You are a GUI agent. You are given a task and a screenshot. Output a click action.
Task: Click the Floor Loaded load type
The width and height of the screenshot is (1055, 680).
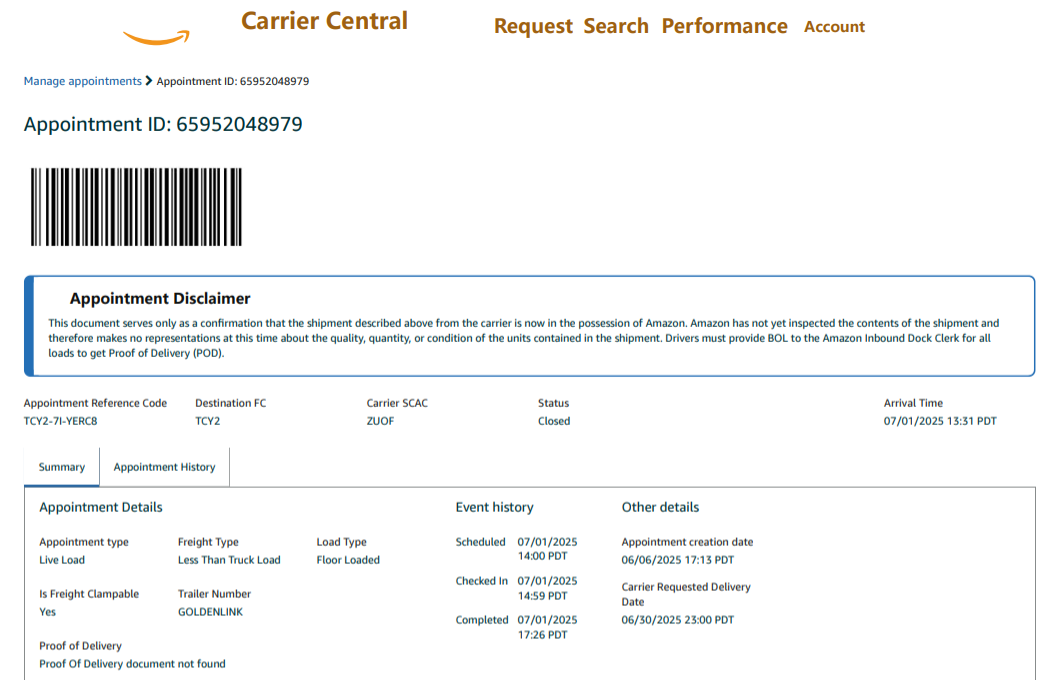point(348,560)
